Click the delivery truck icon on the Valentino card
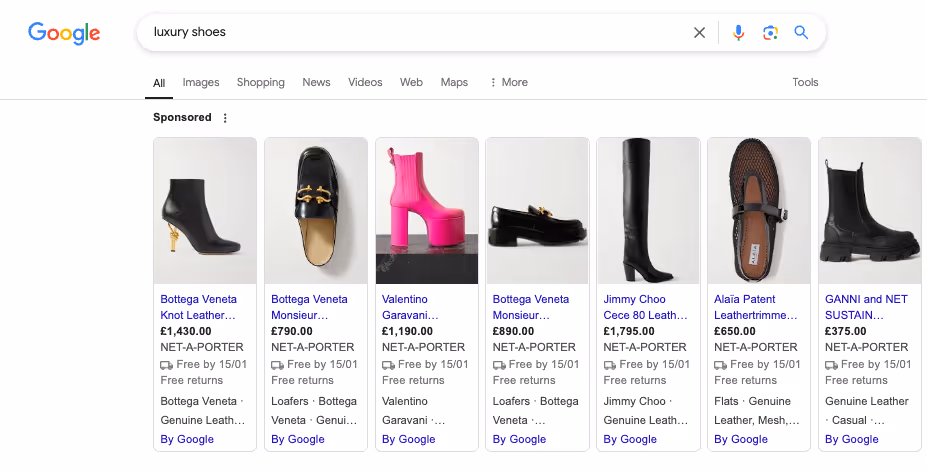The width and height of the screenshot is (927, 471). pyautogui.click(x=388, y=365)
